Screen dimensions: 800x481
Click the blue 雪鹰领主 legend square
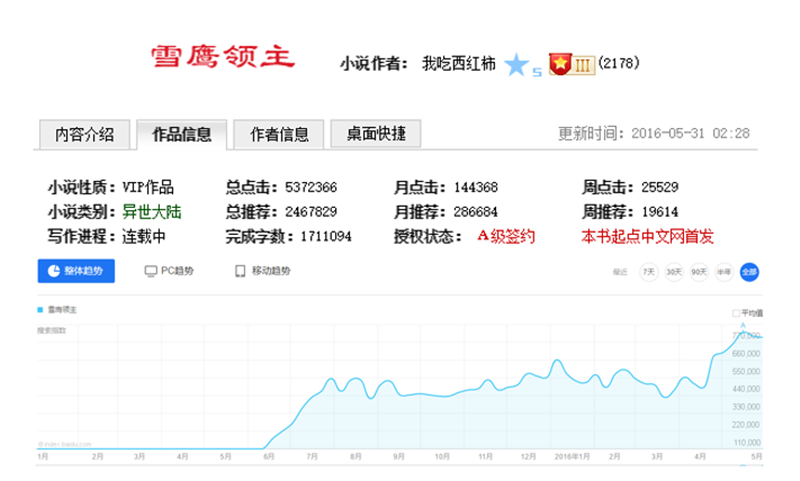40,310
